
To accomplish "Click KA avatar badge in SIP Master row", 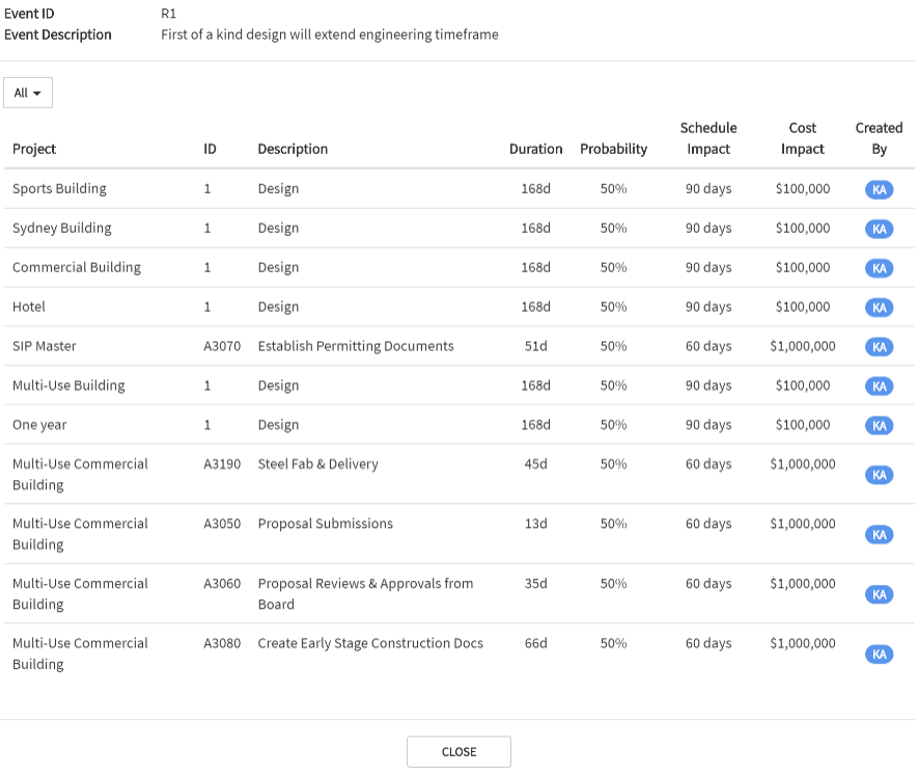I will pos(879,347).
